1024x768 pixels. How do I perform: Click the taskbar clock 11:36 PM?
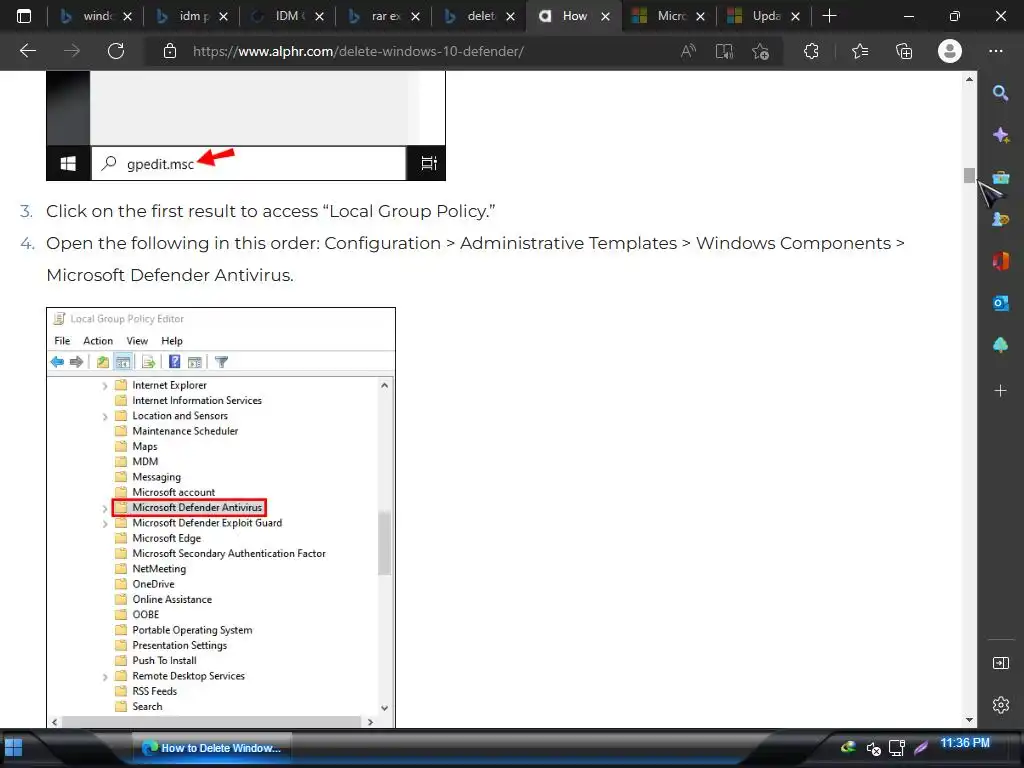[965, 743]
